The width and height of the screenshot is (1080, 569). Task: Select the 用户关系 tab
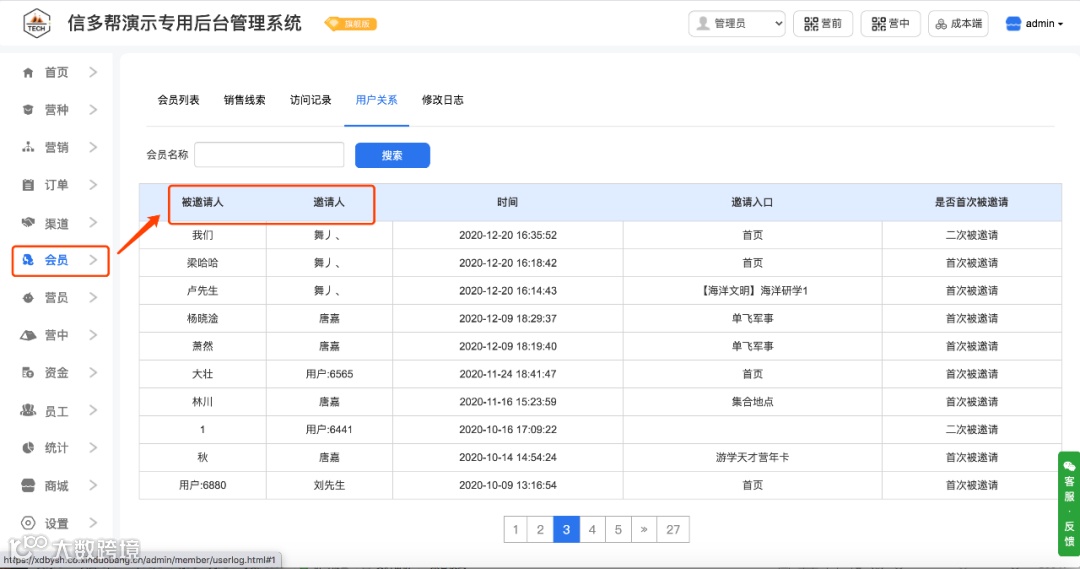click(x=376, y=100)
